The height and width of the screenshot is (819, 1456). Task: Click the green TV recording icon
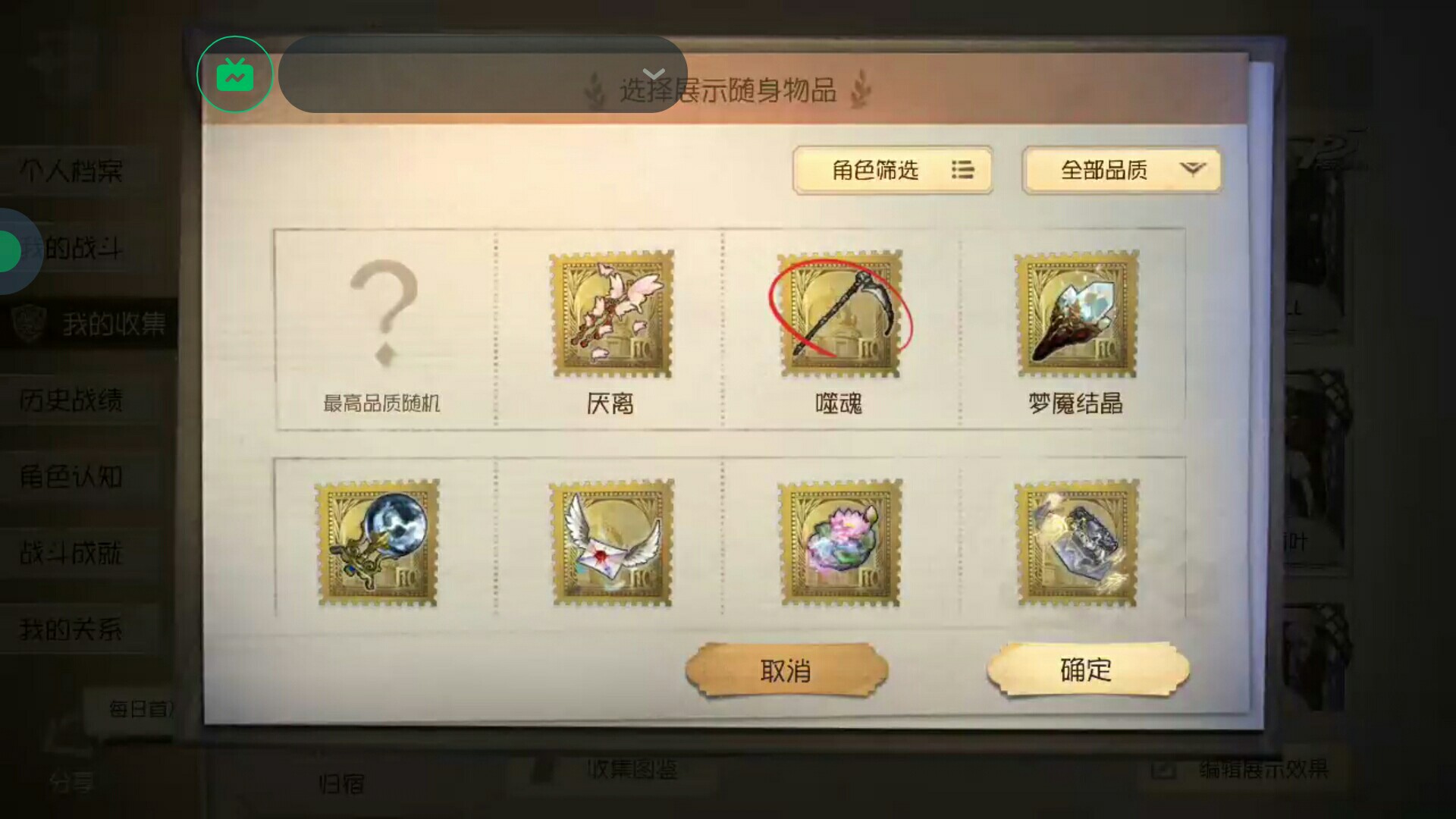pos(235,74)
